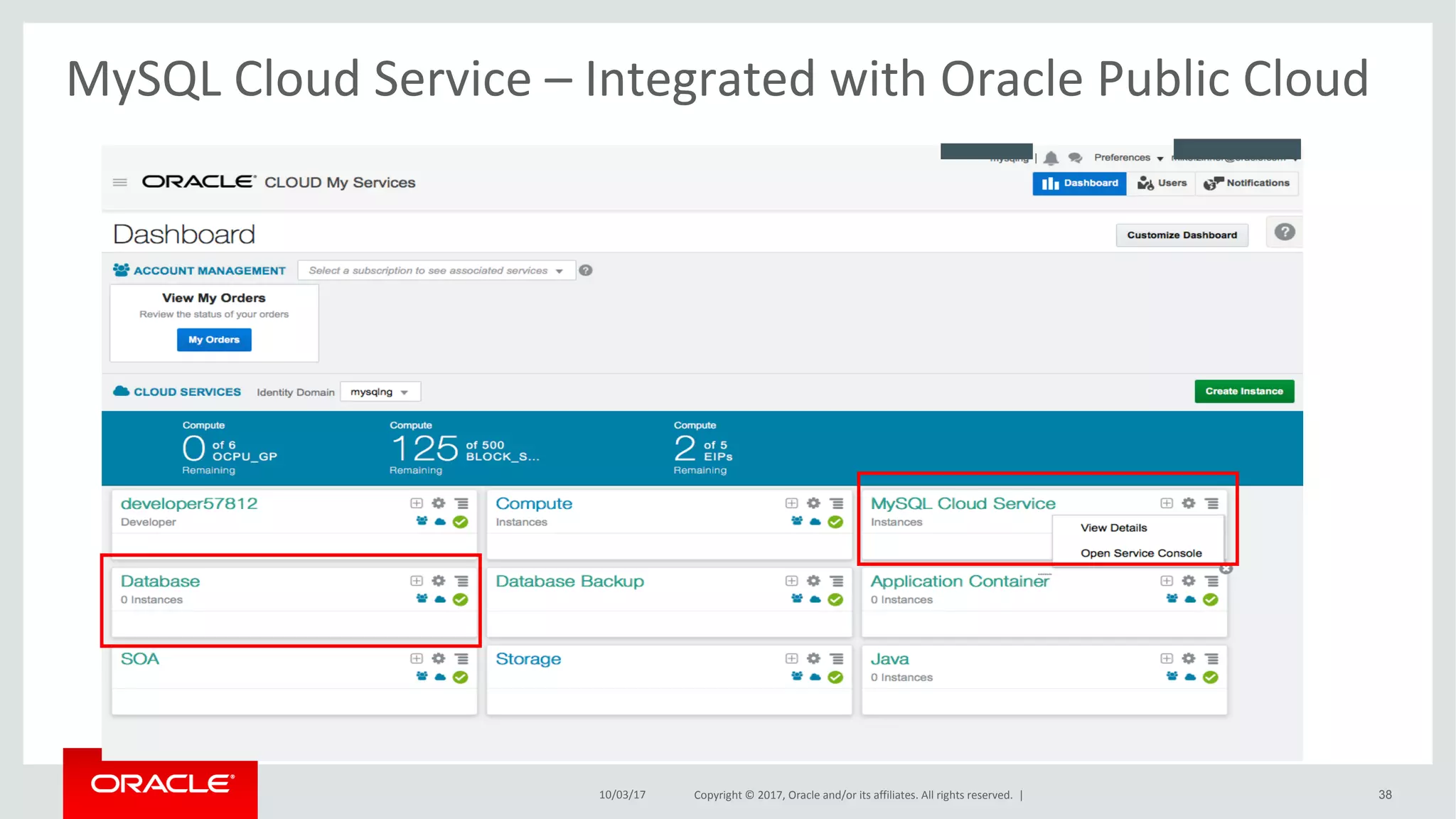The width and height of the screenshot is (1456, 819).
Task: Click cloud icon on Database tile
Action: coord(440,599)
